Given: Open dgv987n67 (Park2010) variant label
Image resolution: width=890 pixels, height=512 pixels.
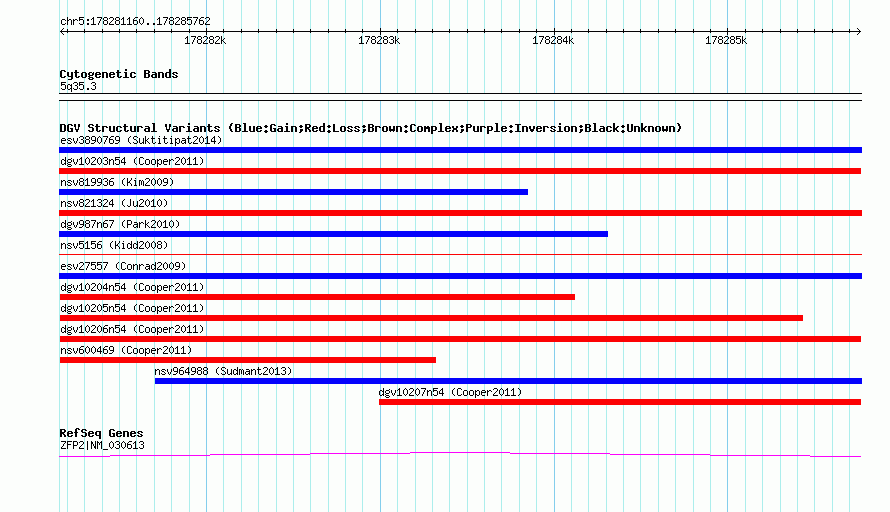Looking at the screenshot, I should (120, 224).
